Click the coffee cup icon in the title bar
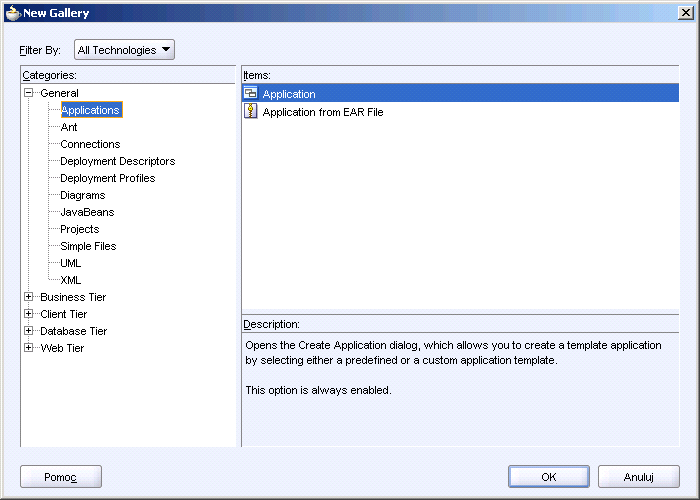 tap(12, 13)
